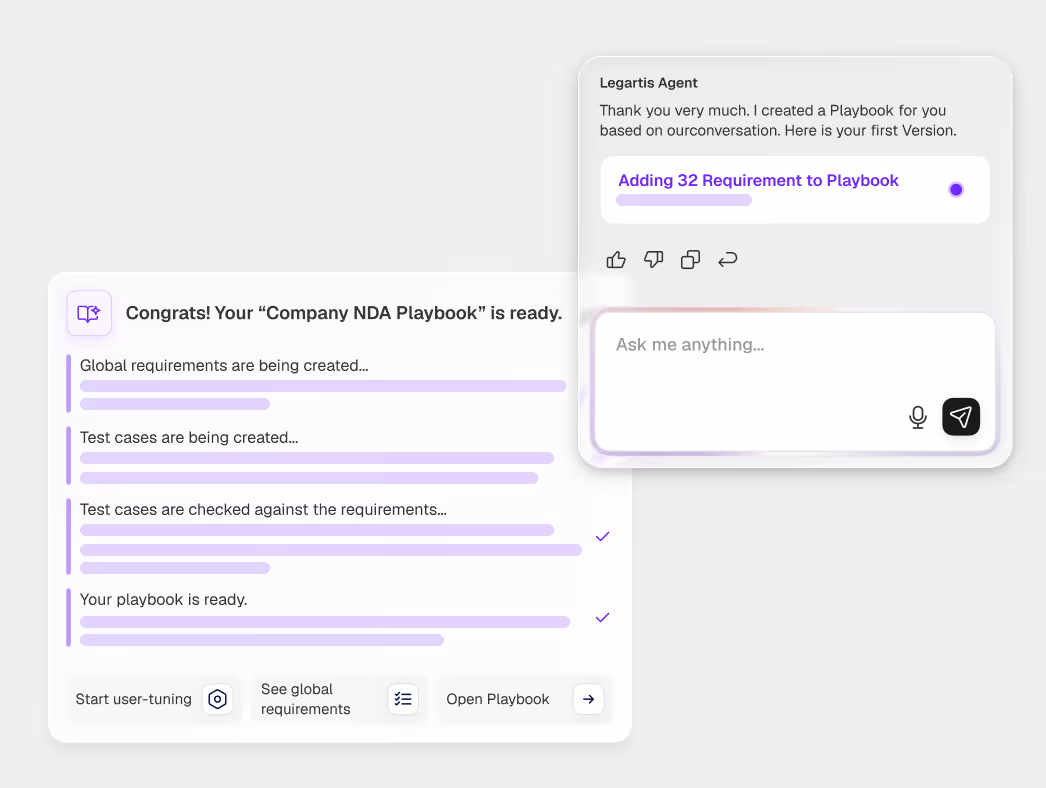
Task: Copy the agent response with copy icon
Action: click(690, 260)
